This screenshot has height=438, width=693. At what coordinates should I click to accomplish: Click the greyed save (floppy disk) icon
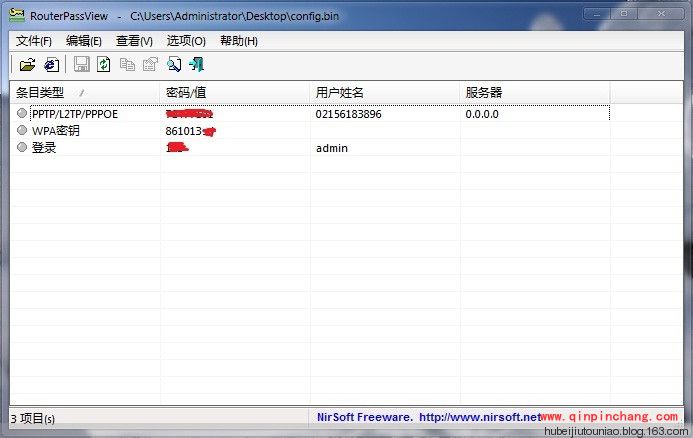pyautogui.click(x=81, y=65)
